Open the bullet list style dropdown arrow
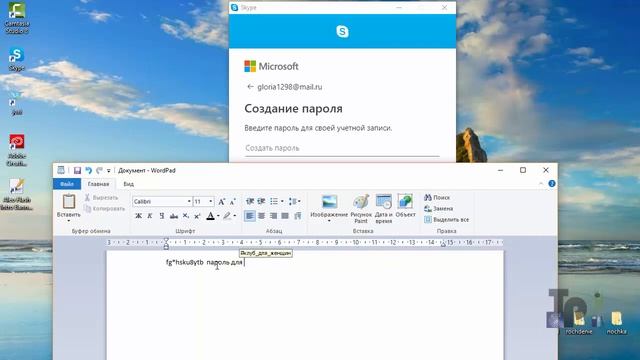Viewport: 640px width, 360px height. [282, 201]
